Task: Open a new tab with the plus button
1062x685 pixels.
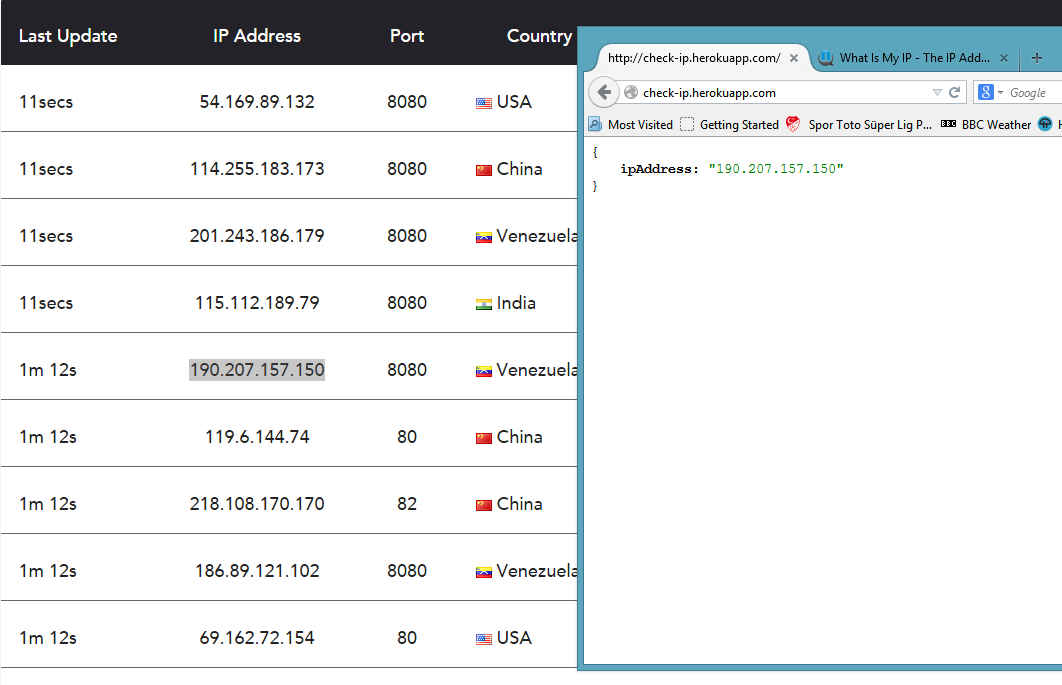Action: tap(1037, 58)
